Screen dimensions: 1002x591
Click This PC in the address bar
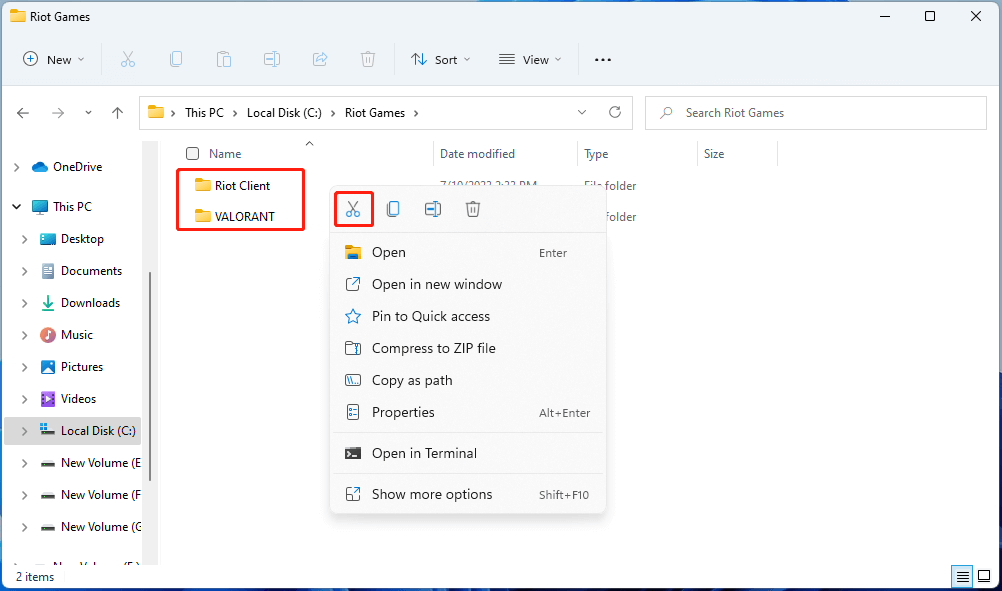[x=204, y=112]
